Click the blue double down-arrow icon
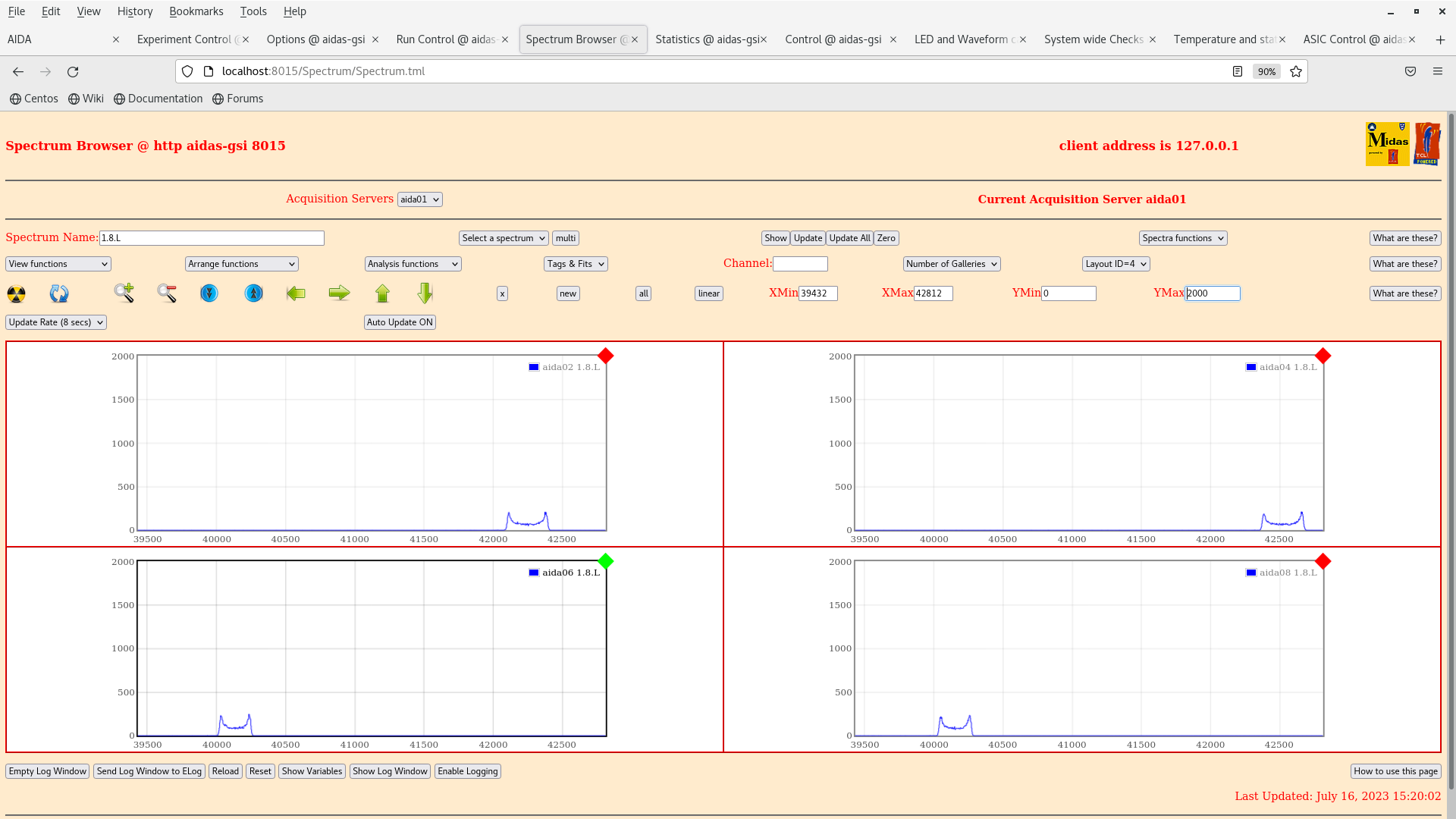The width and height of the screenshot is (1456, 819). (x=209, y=293)
